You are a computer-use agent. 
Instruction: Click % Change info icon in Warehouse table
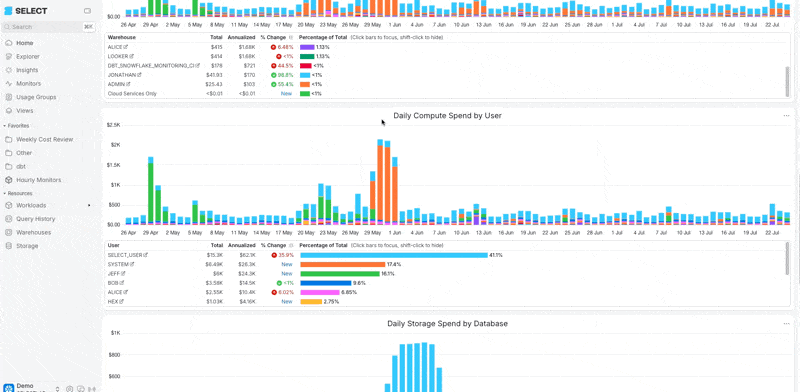291,37
